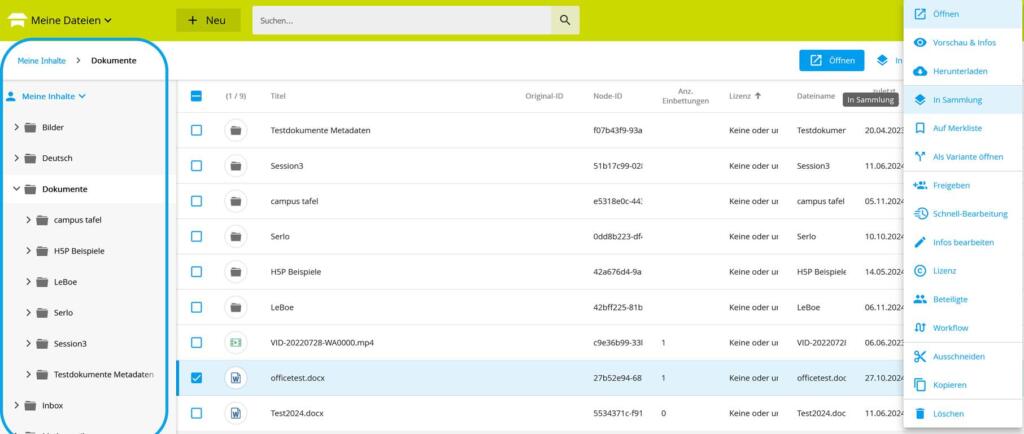Click the scissors icon for Ausschneiden
This screenshot has height=434, width=1024.
click(920, 356)
